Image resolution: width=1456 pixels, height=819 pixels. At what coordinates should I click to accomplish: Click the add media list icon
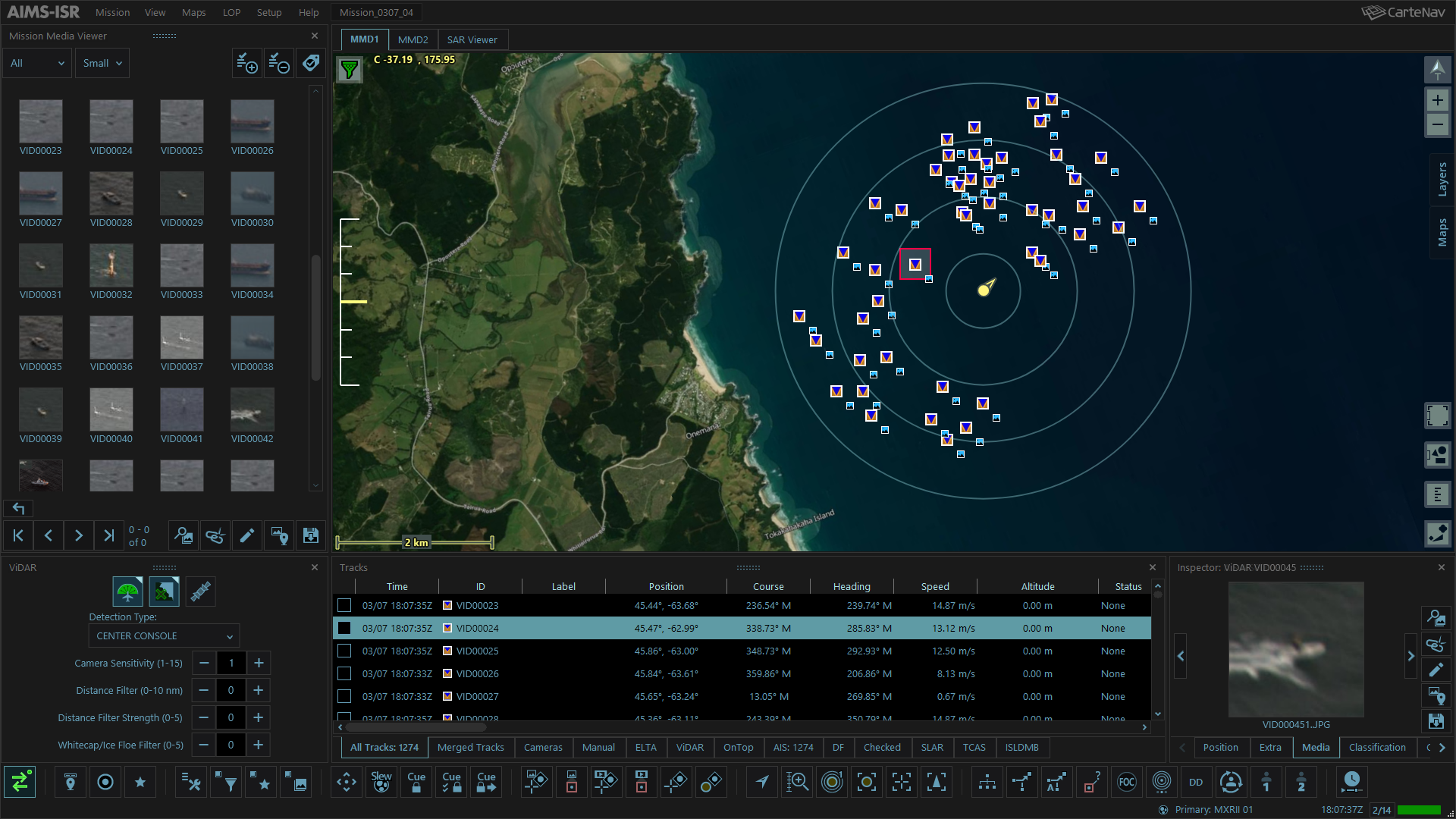coord(246,63)
